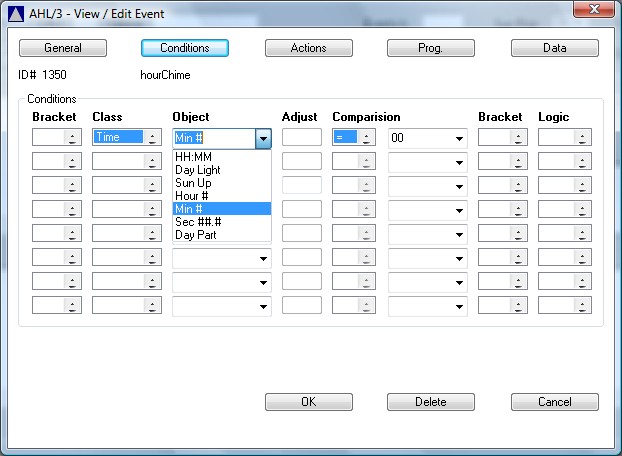Viewport: 622px width, 456px height.
Task: Collapse the 'Min #' Object dropdown arrow
Action: 263,138
